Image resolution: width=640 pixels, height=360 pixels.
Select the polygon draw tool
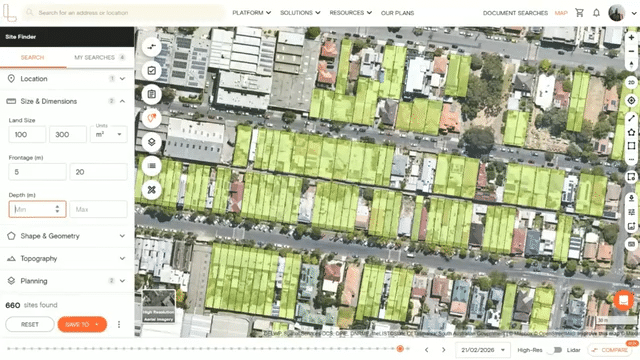point(631,132)
